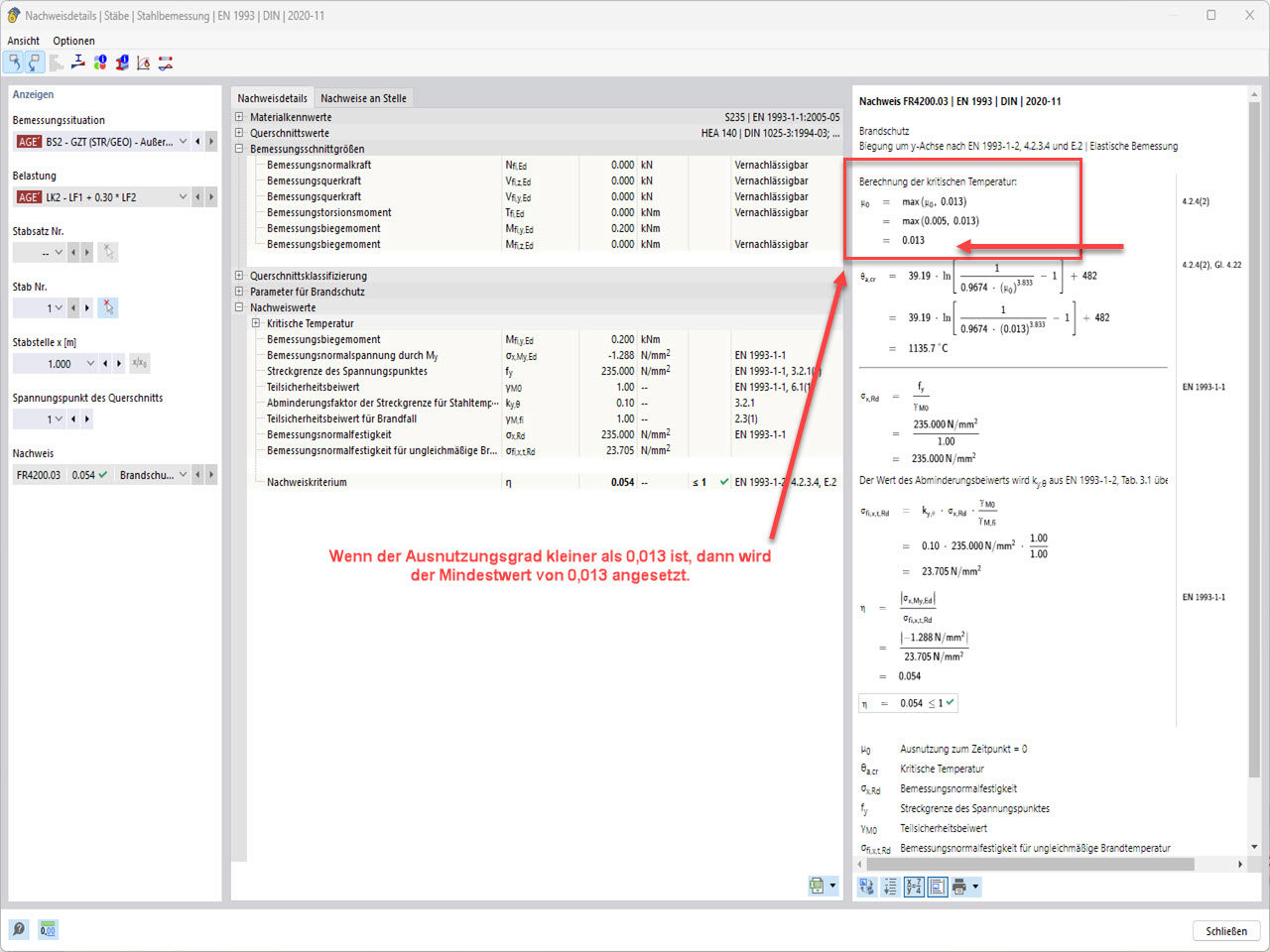
Task: Open the Ansicht menu
Action: click(23, 41)
